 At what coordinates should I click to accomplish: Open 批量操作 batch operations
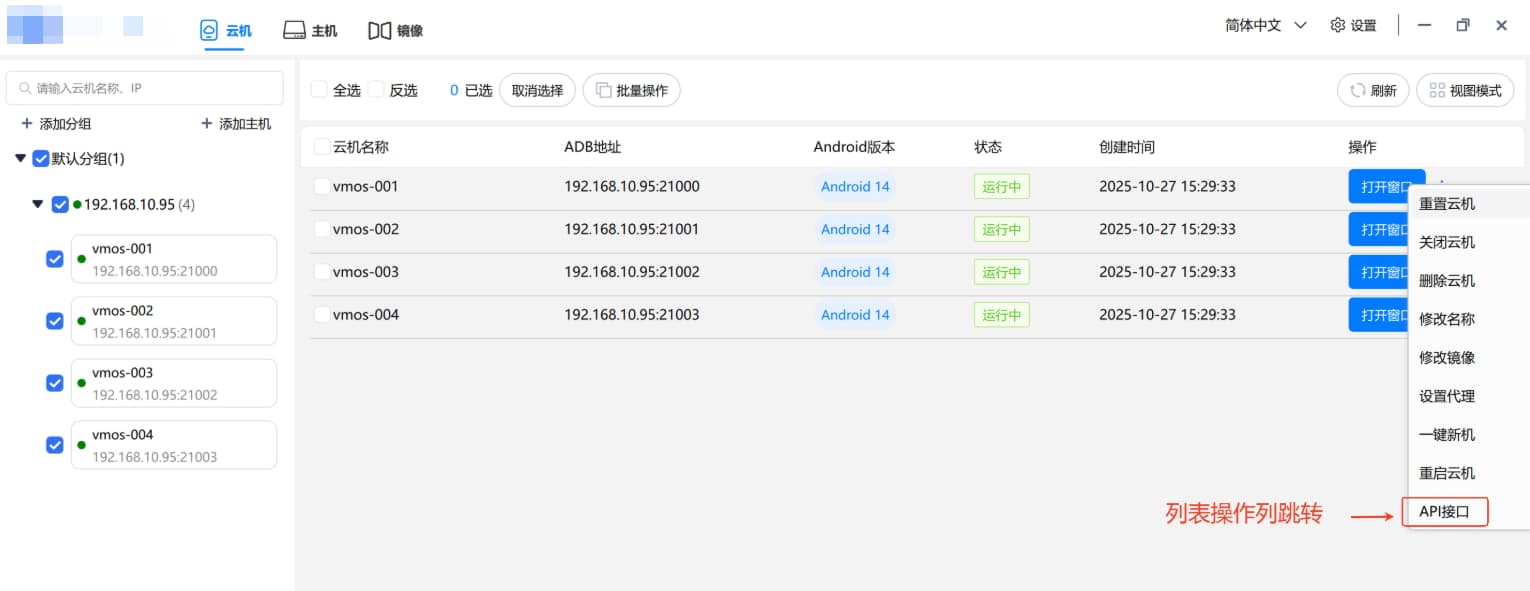(631, 89)
